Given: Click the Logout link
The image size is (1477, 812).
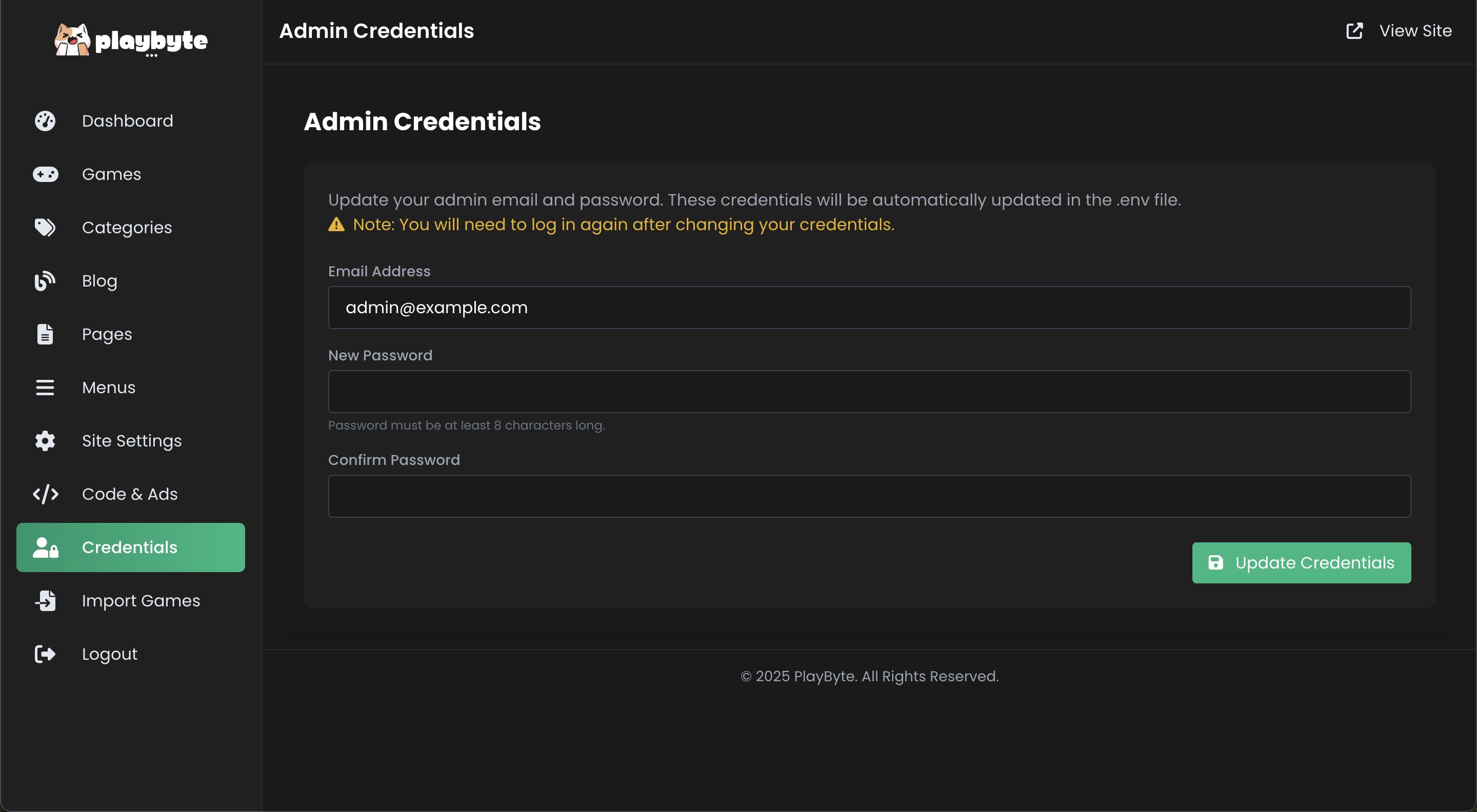Looking at the screenshot, I should tap(131, 654).
